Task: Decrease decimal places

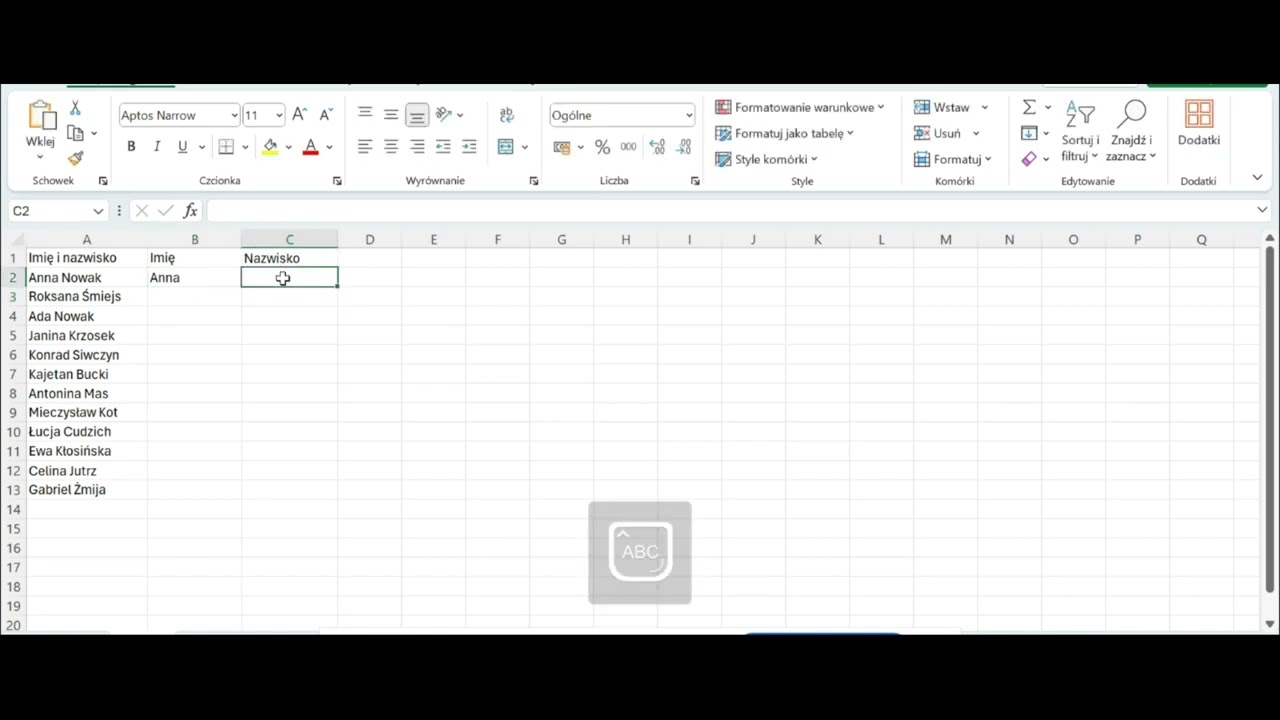Action: [684, 147]
